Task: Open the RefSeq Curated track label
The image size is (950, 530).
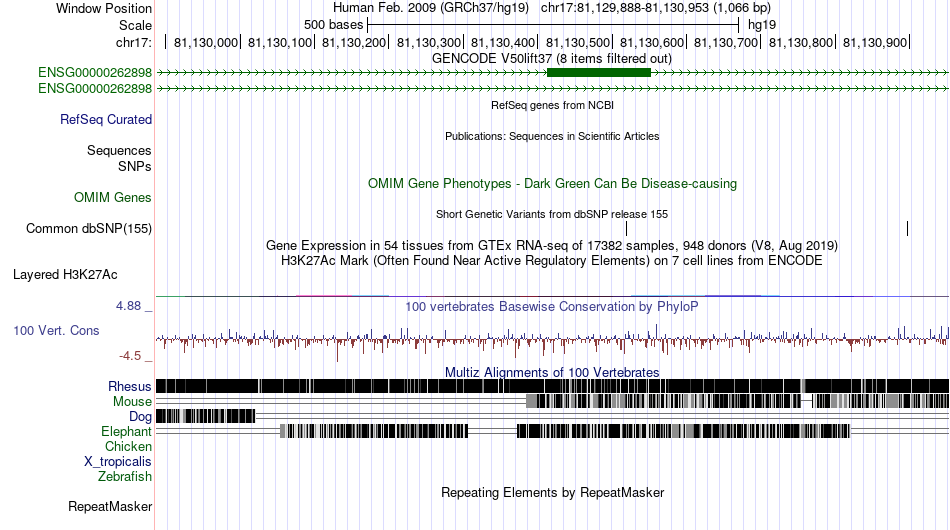Action: 106,119
